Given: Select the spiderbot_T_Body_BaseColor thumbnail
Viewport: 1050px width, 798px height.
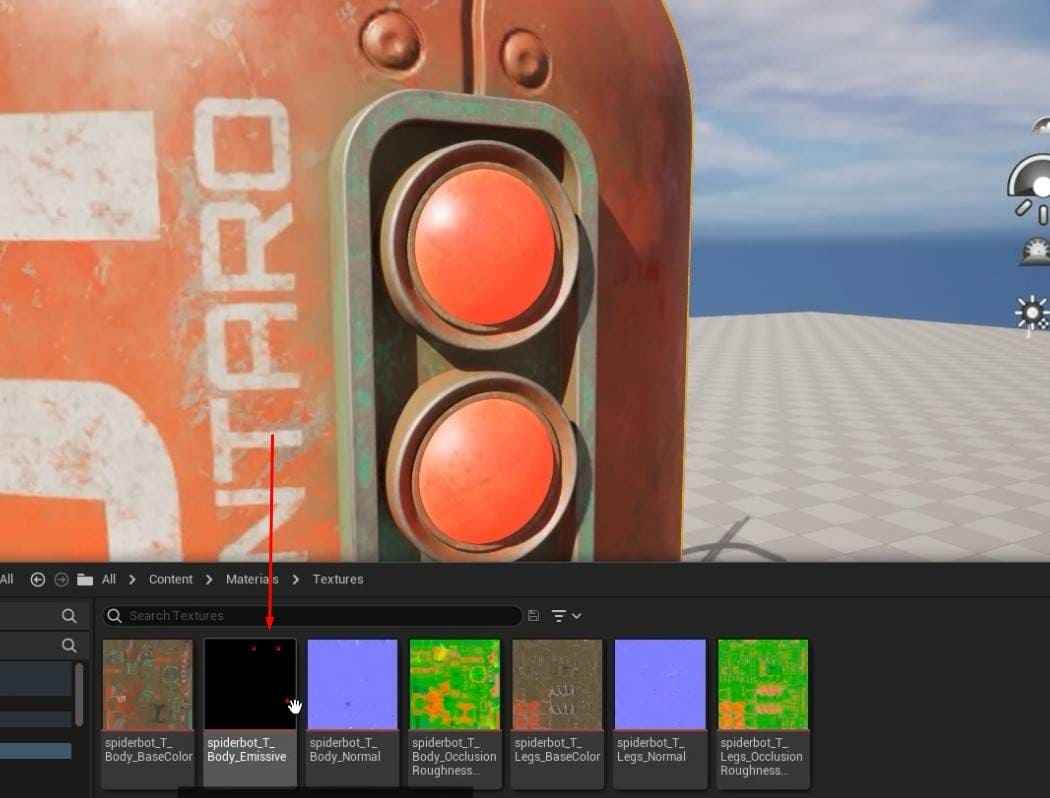Looking at the screenshot, I should (148, 684).
